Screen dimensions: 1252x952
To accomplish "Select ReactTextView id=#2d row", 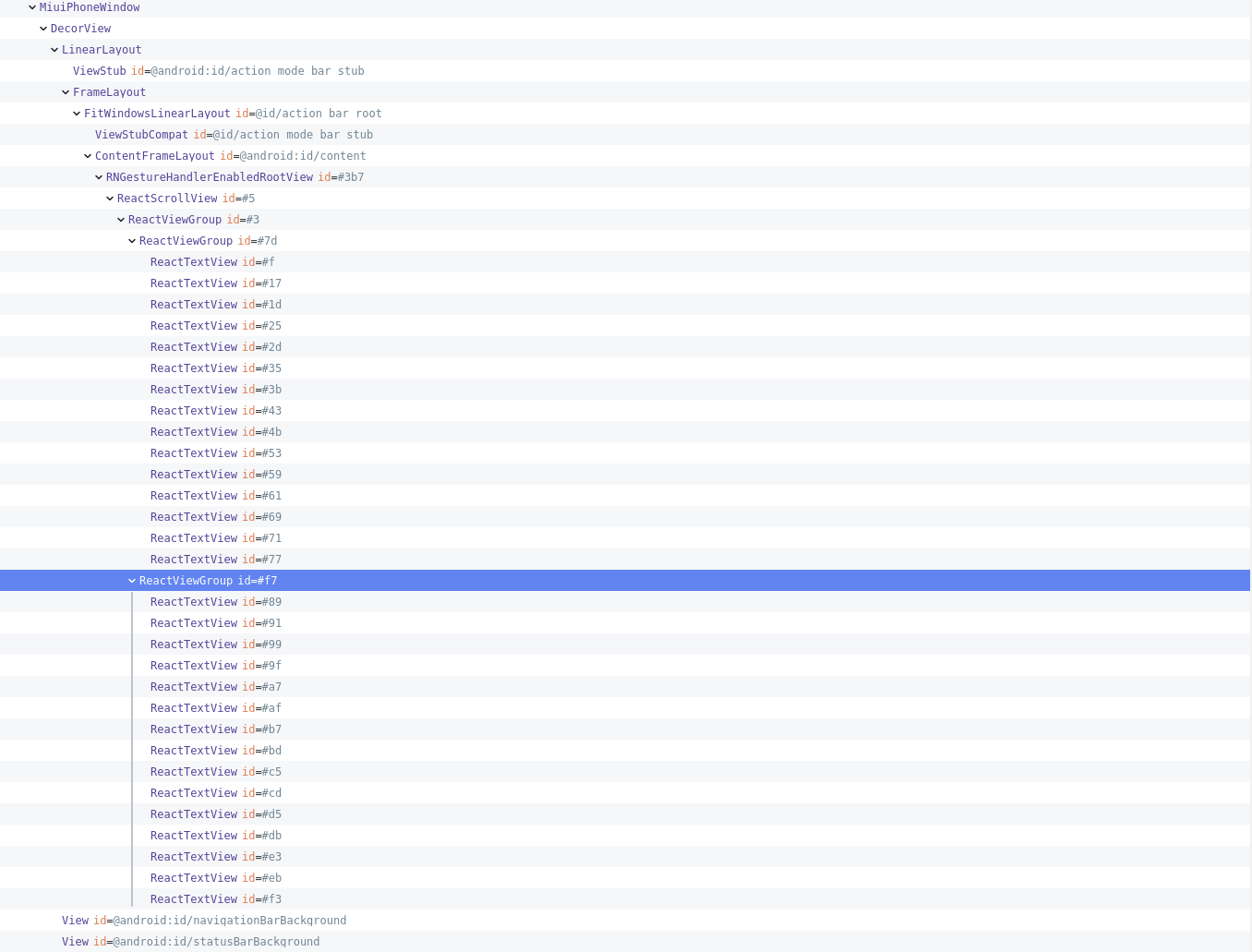I will [625, 347].
